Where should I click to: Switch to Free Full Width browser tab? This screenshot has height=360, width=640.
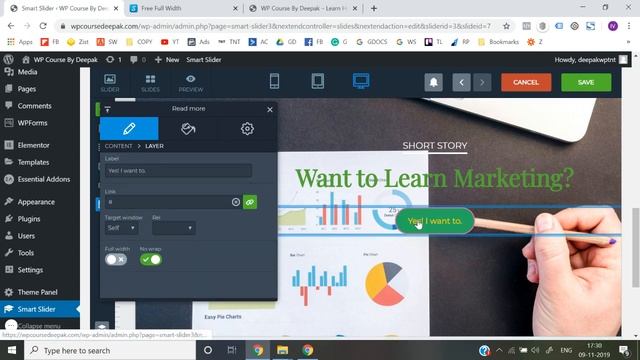[x=184, y=8]
